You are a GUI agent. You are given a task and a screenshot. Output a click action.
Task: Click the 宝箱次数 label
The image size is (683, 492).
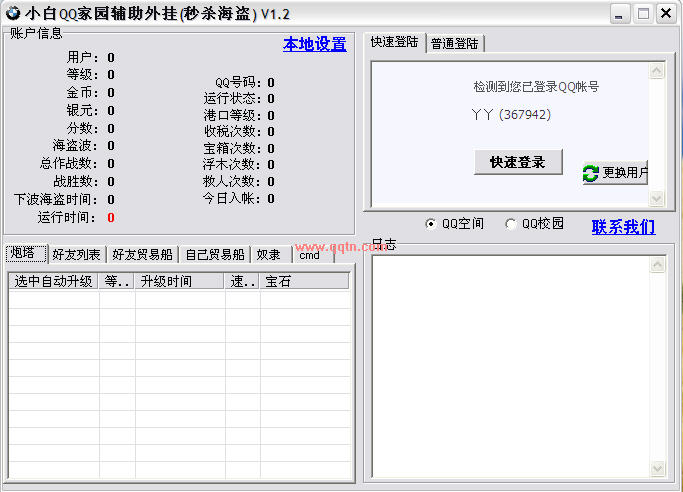232,148
